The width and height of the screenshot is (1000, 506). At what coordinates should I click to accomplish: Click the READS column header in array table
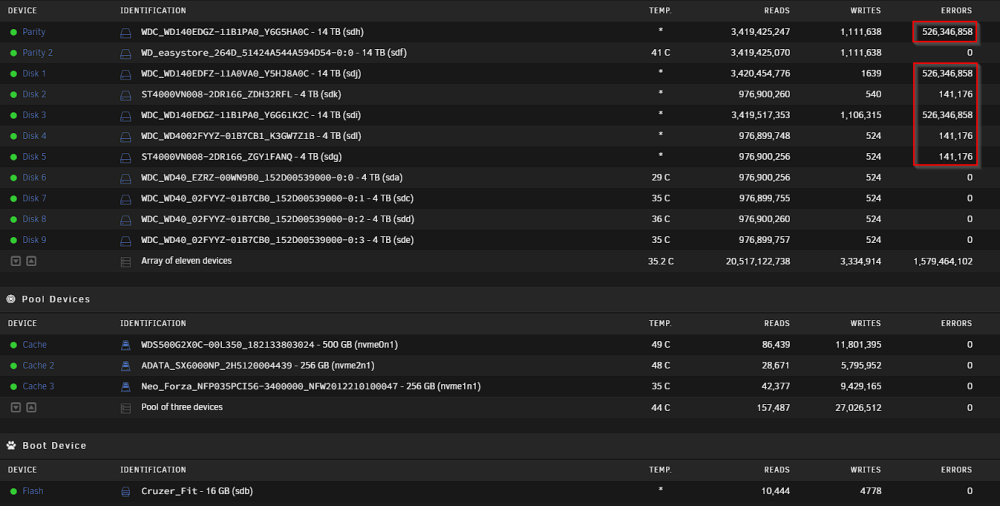pos(777,11)
